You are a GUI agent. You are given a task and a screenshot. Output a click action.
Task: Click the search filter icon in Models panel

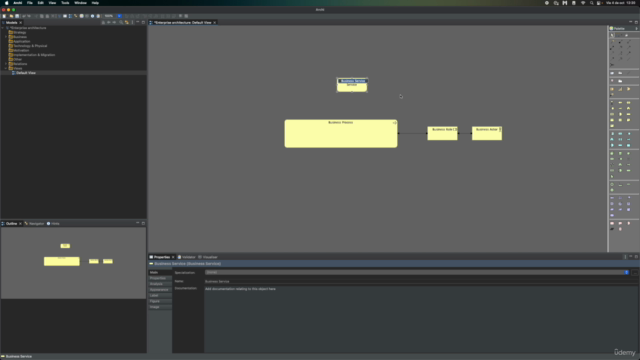pyautogui.click(x=121, y=22)
